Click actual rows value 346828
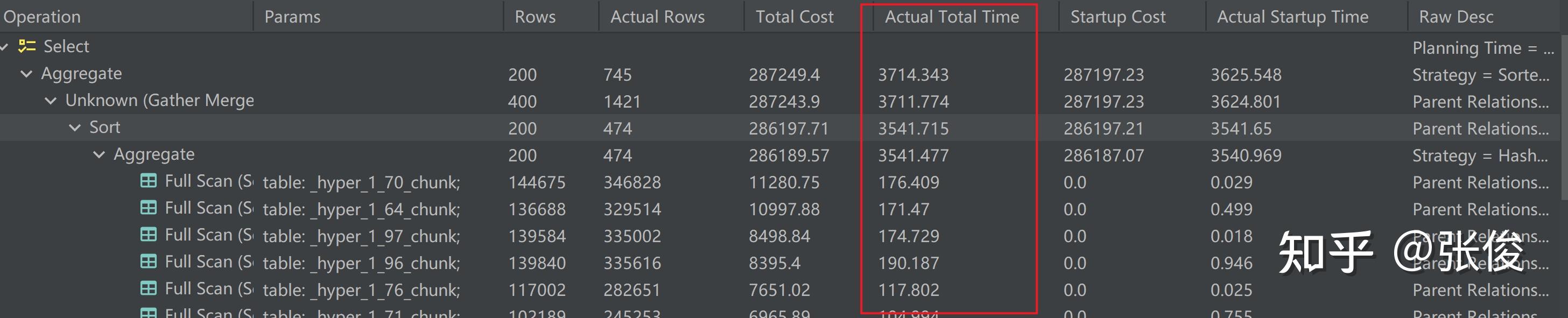Screen dimensions: 1568x318 (x=632, y=182)
